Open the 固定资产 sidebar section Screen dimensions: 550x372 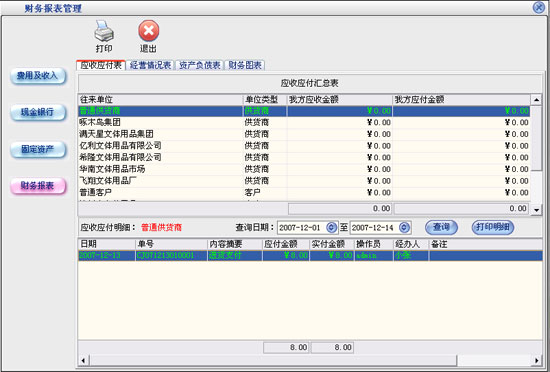point(38,150)
